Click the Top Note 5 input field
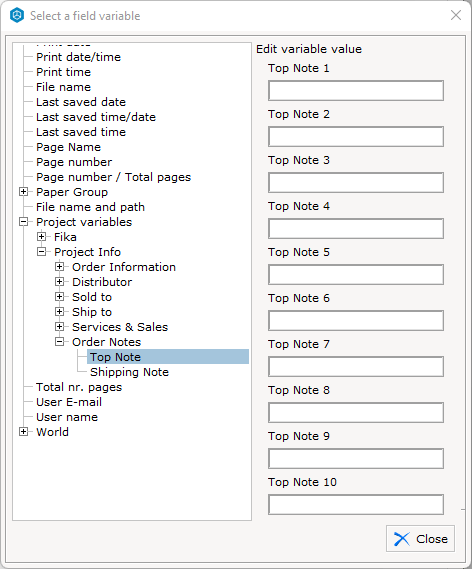The height and width of the screenshot is (569, 472). pos(356,275)
